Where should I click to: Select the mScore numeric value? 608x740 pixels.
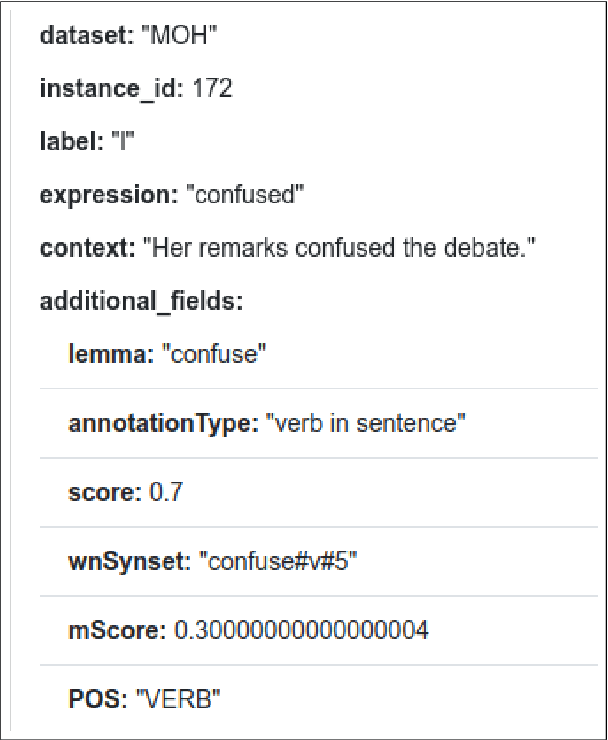300,630
